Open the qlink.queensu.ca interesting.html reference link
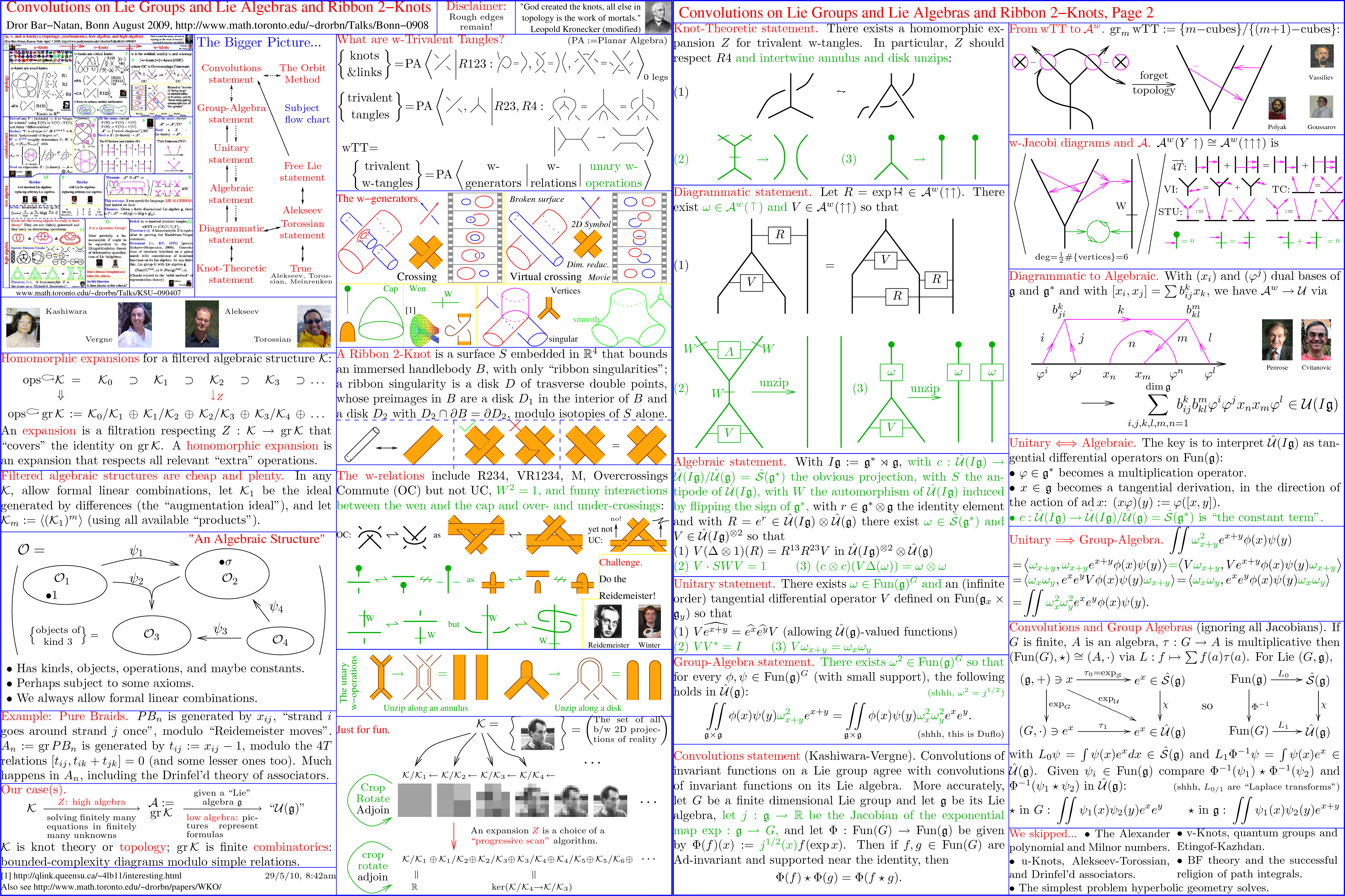This screenshot has height=896, width=1345. point(97,875)
